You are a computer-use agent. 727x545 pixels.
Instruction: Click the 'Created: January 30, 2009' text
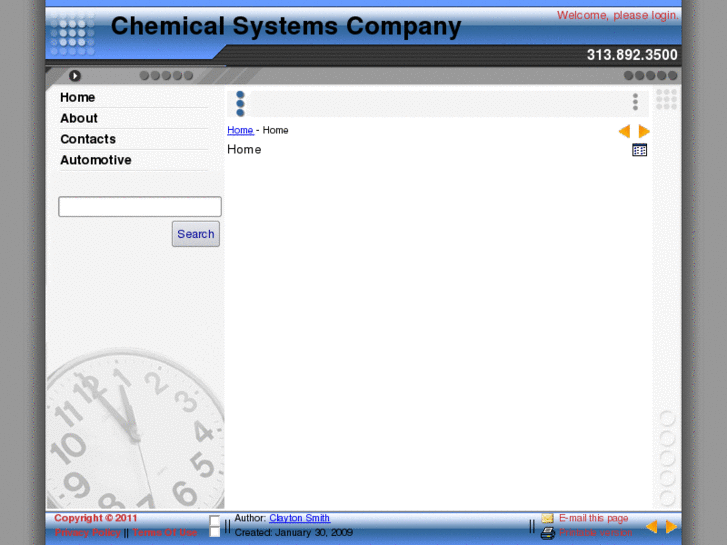[x=293, y=532]
